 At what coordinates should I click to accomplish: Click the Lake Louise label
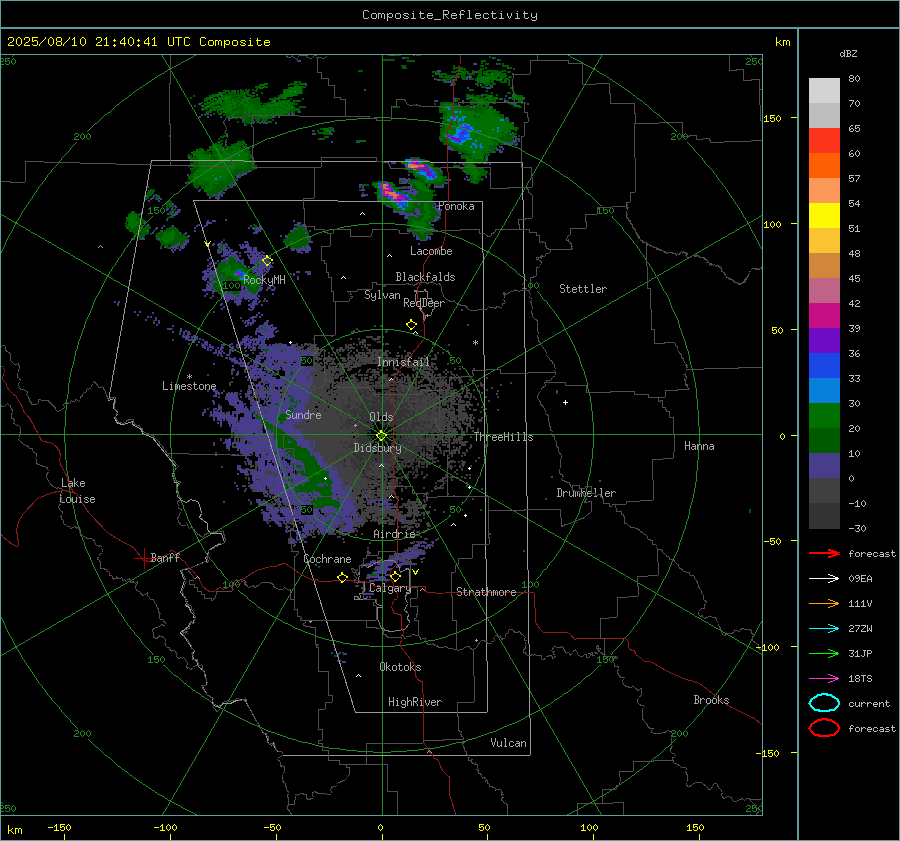point(77,491)
